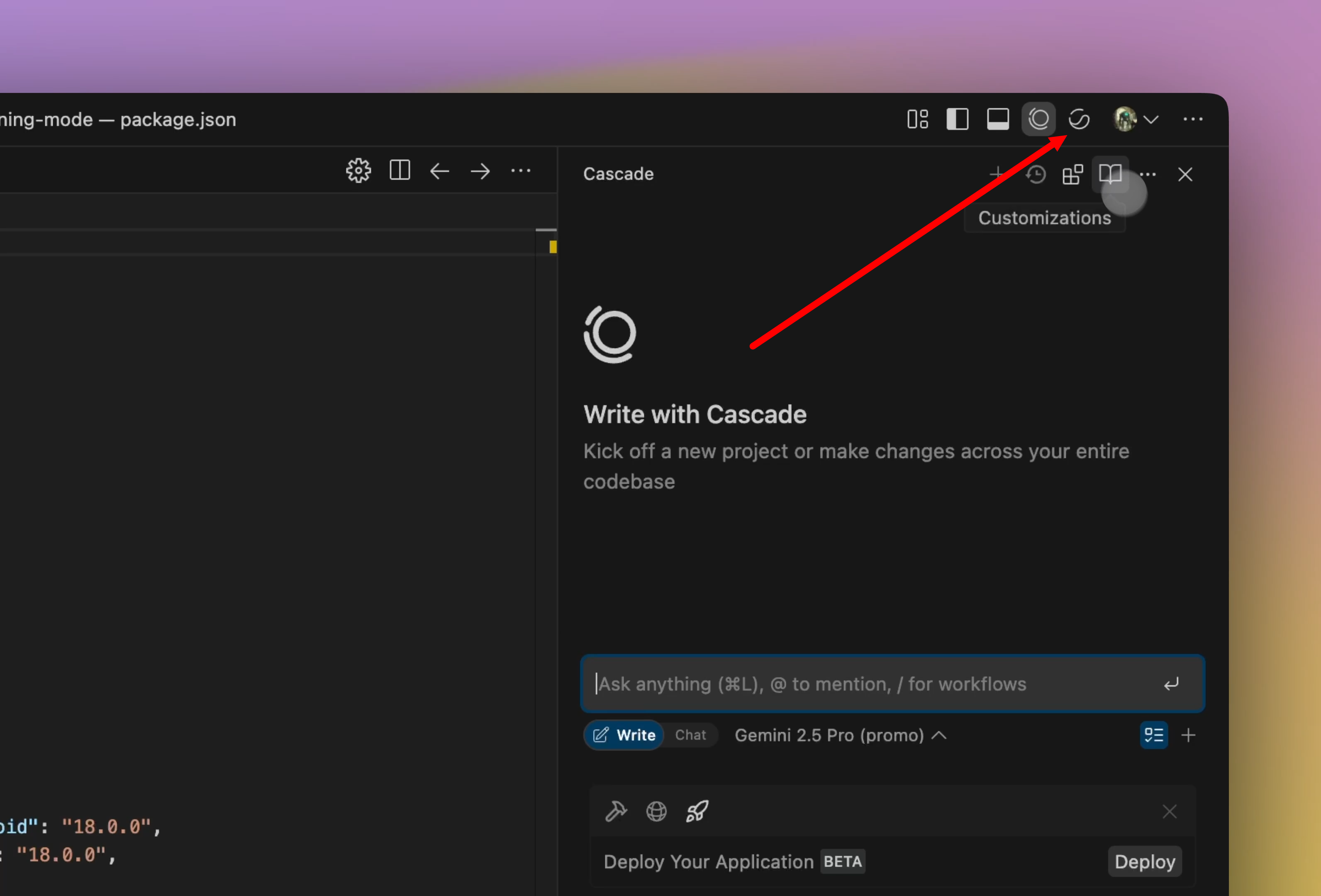The width and height of the screenshot is (1321, 896).
Task: Toggle the primary side bar icon
Action: (957, 119)
